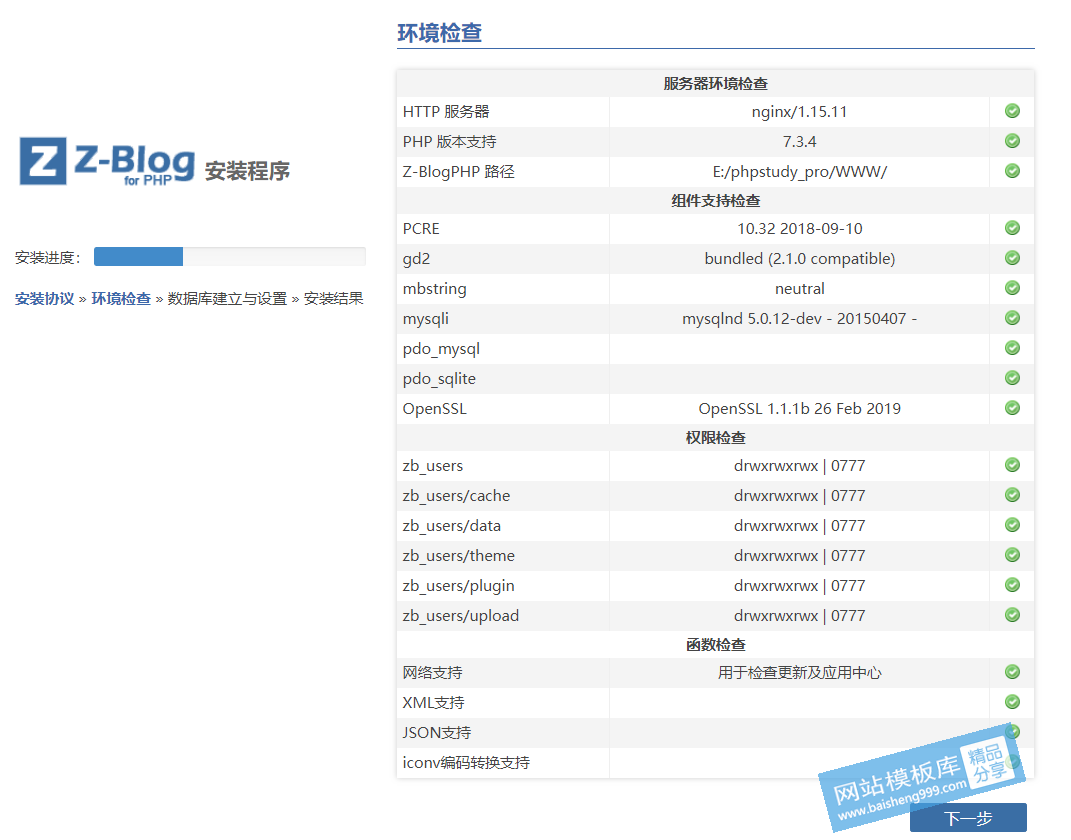
Task: Click the 网络支持 label
Action: click(432, 673)
